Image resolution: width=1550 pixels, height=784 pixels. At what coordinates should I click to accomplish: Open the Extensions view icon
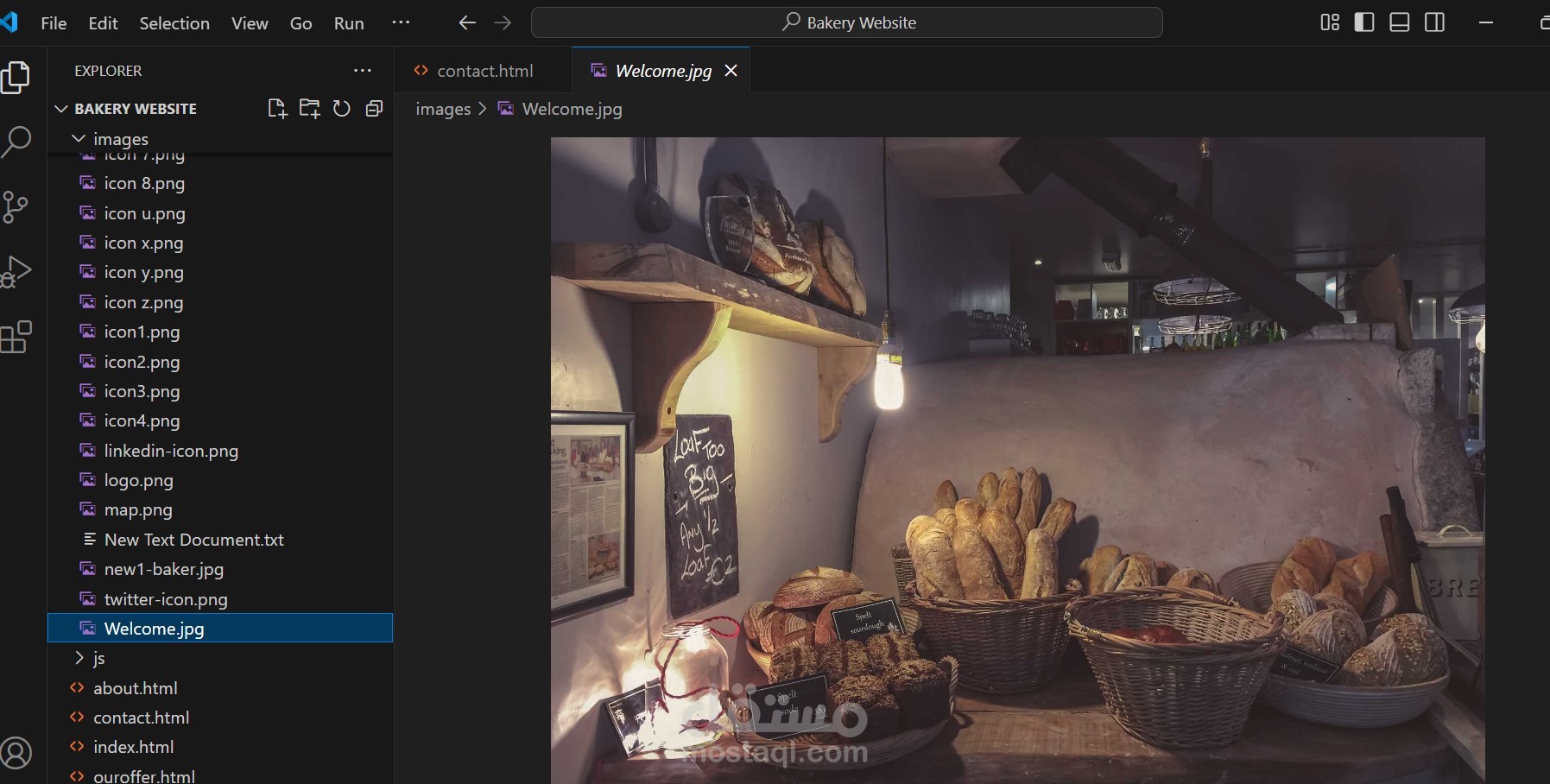(16, 338)
